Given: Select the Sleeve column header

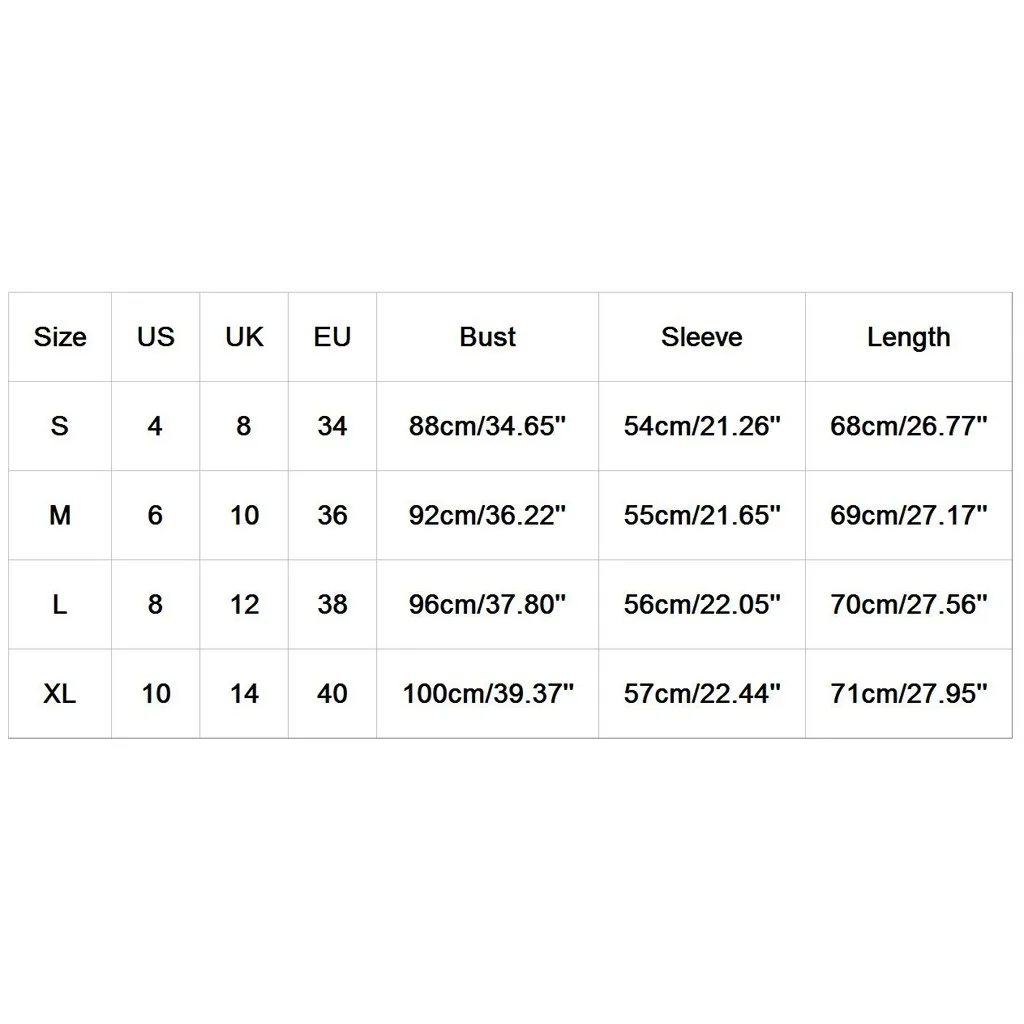Looking at the screenshot, I should (701, 337).
